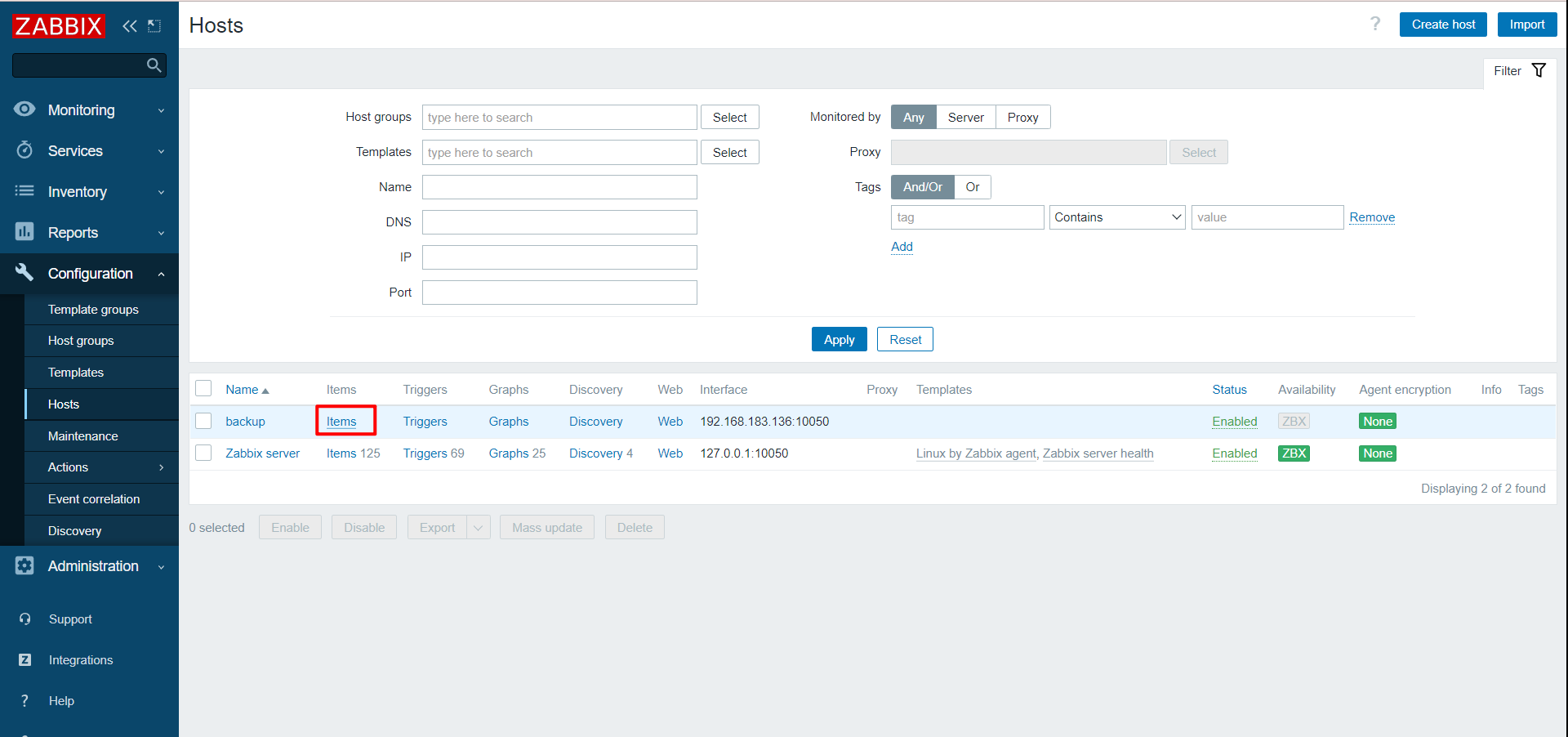Expand the Inventory menu chevron

[161, 192]
